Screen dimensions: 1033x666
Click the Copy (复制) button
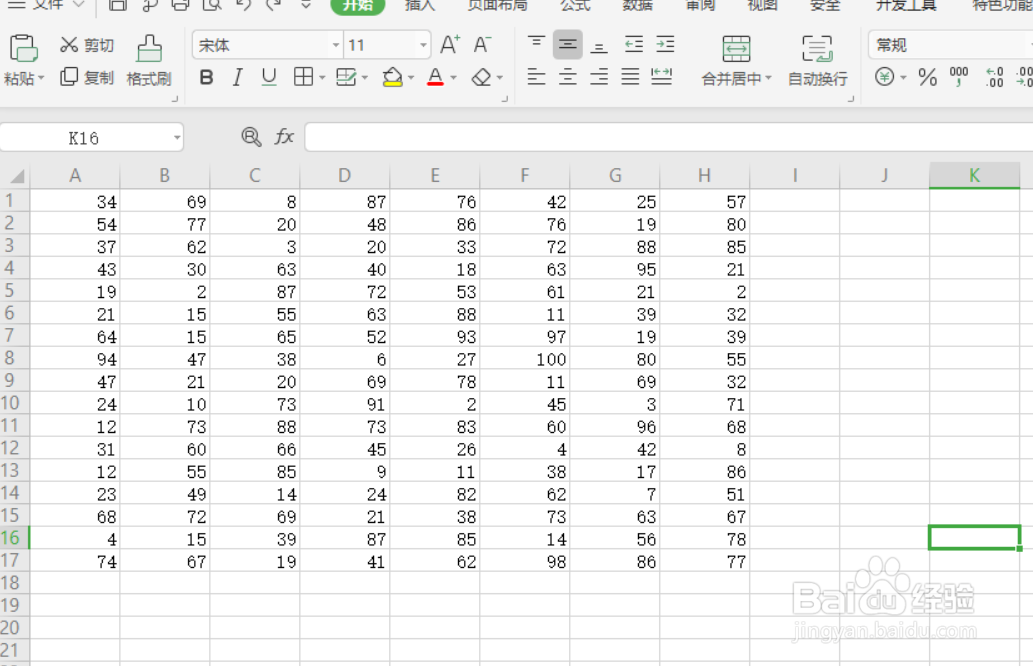pyautogui.click(x=86, y=77)
